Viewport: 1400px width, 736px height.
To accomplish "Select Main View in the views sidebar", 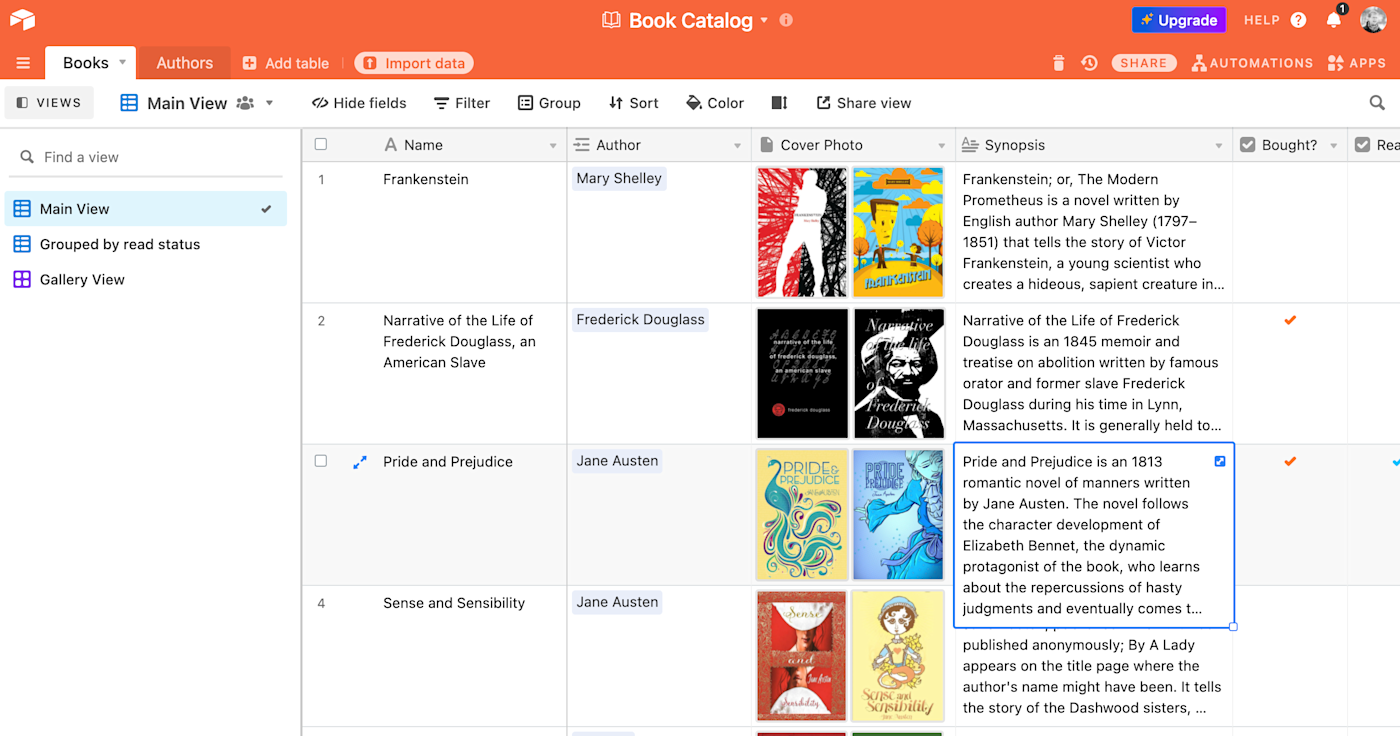I will pos(146,209).
